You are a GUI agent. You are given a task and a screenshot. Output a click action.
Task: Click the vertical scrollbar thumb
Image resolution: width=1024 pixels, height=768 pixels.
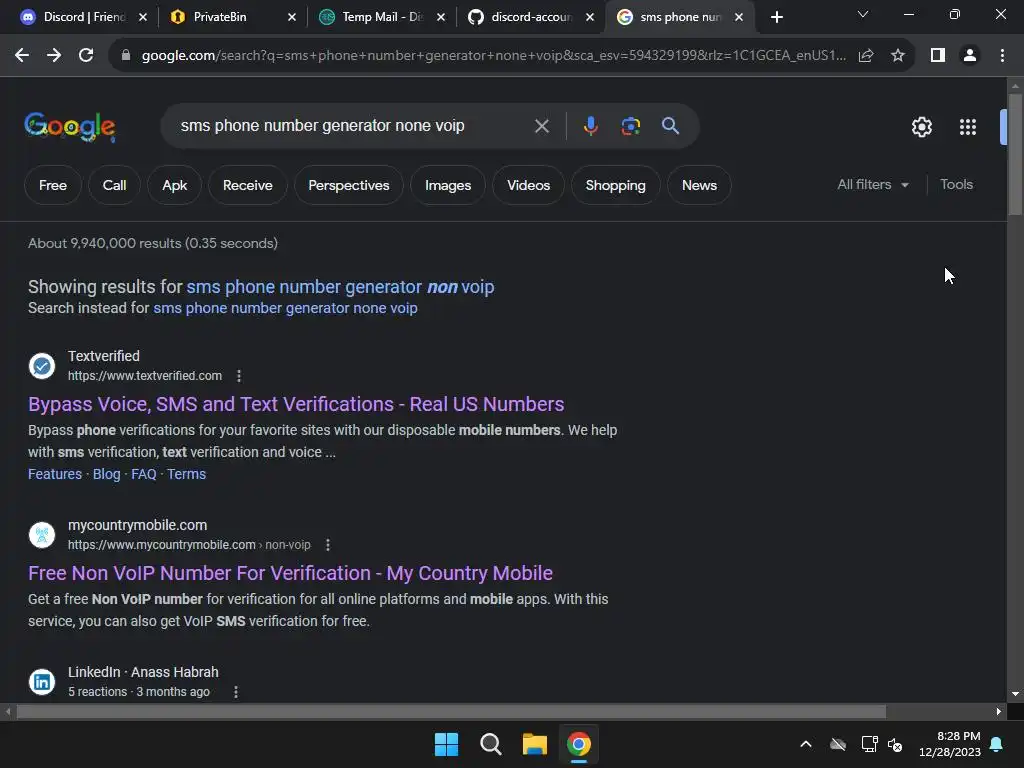click(x=1015, y=154)
